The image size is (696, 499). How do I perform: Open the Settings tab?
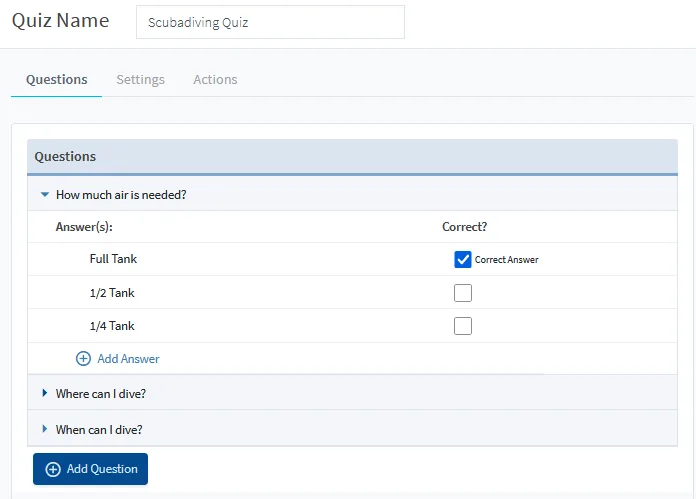(x=140, y=79)
